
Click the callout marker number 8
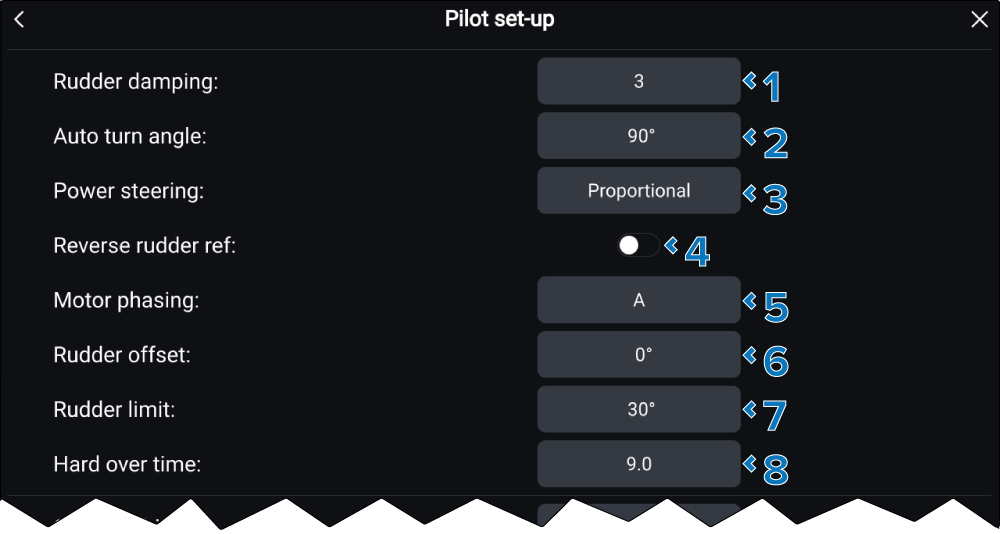[775, 470]
